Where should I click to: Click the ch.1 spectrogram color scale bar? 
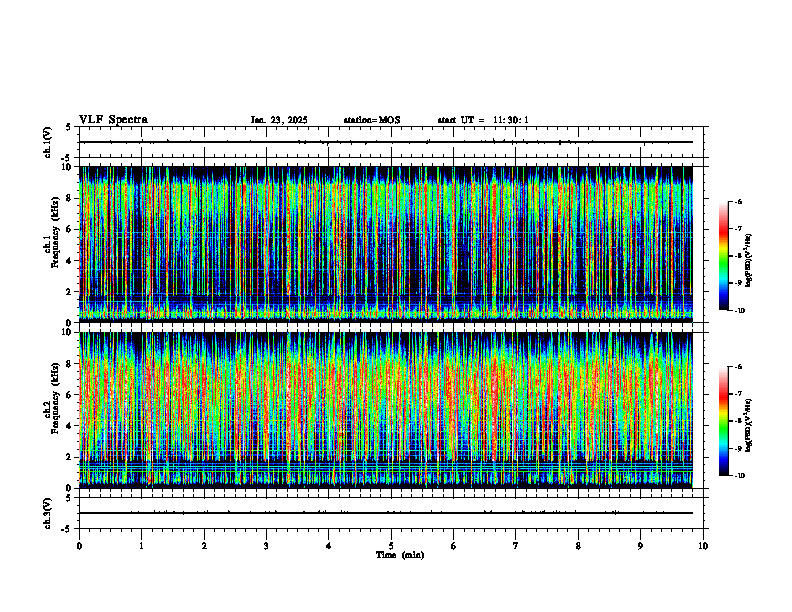pyautogui.click(x=723, y=256)
